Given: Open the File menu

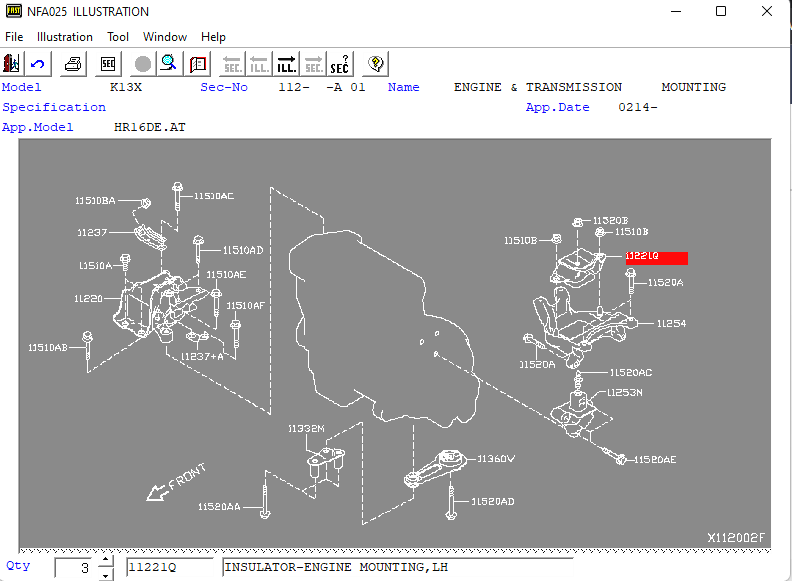Looking at the screenshot, I should click(14, 37).
